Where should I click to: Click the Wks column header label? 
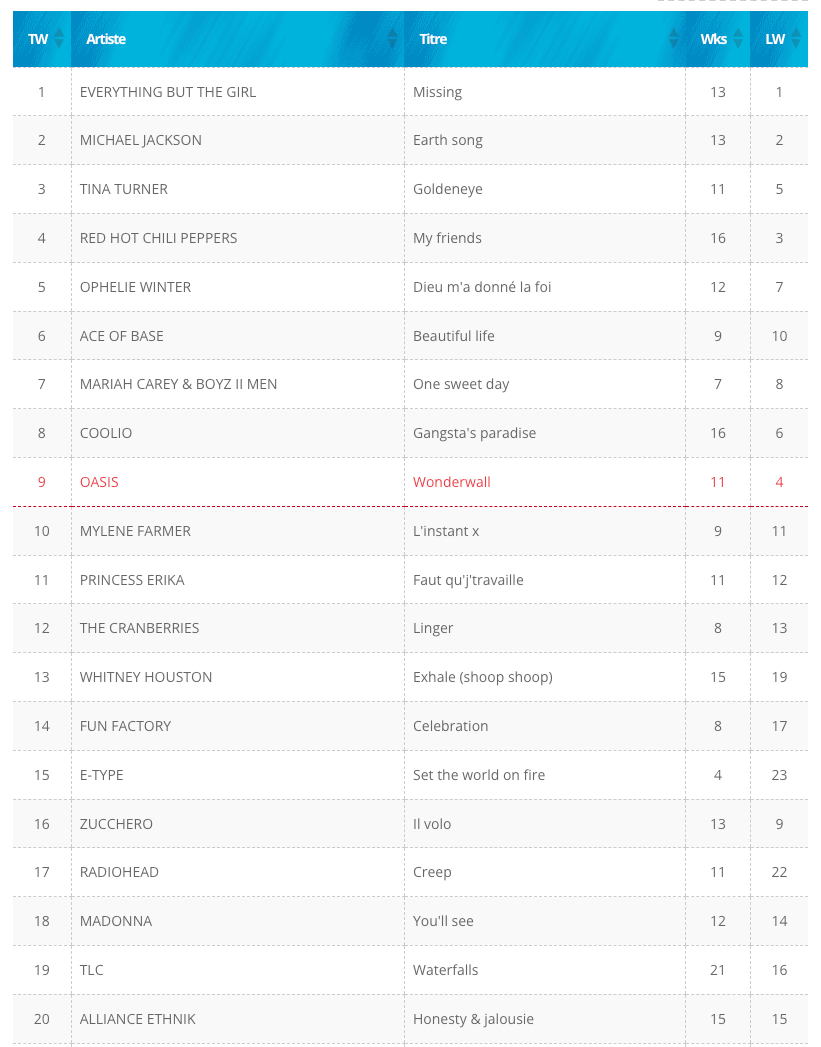coord(713,39)
